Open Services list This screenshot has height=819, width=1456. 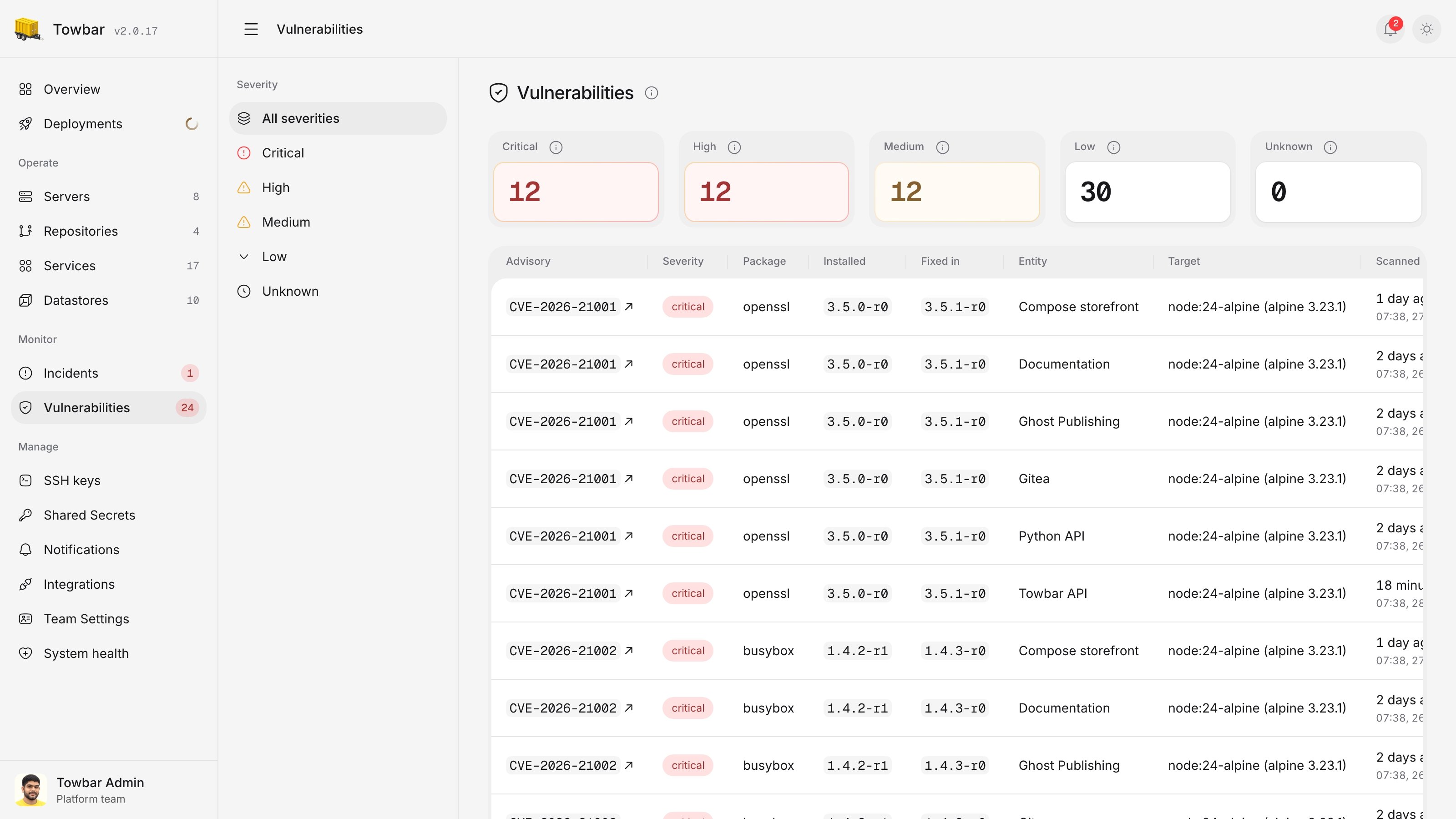coord(109,266)
